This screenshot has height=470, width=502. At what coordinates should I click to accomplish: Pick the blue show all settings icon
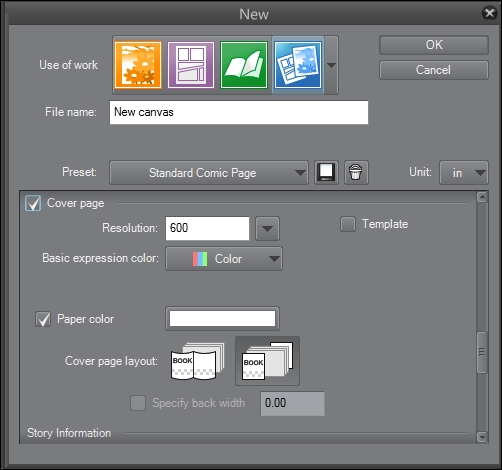pyautogui.click(x=298, y=65)
